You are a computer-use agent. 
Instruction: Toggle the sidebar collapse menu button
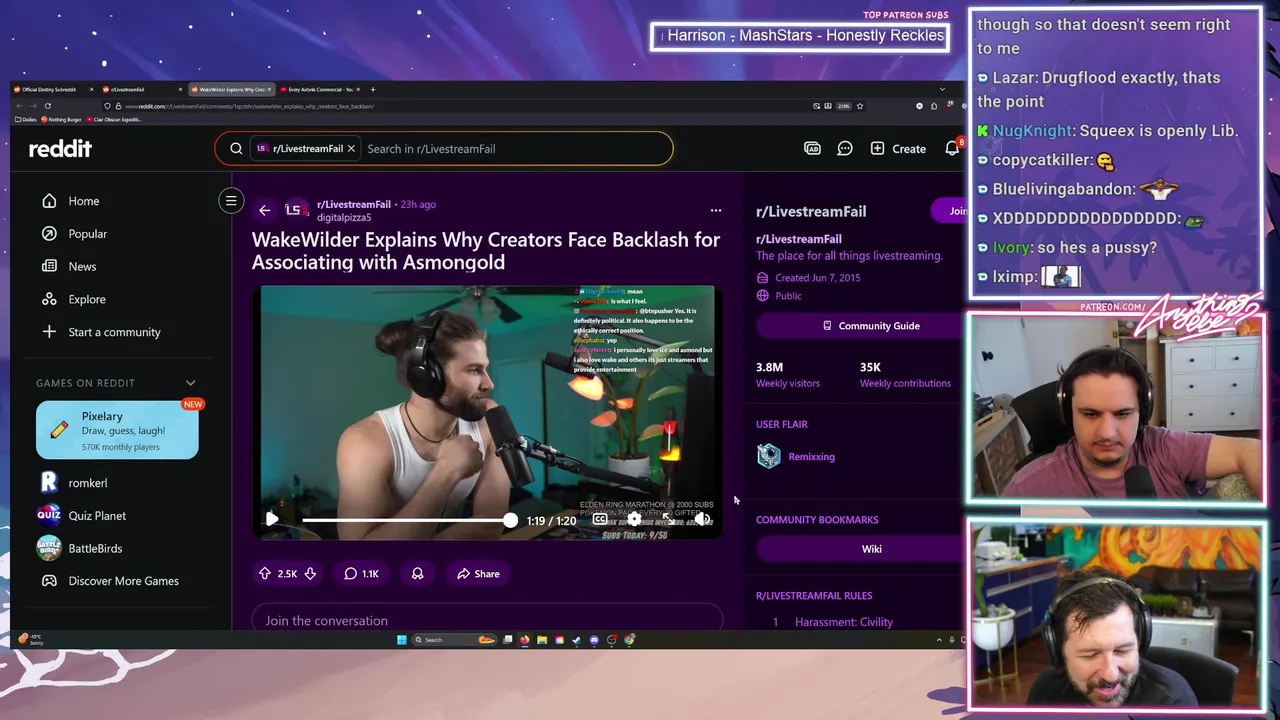click(x=231, y=201)
